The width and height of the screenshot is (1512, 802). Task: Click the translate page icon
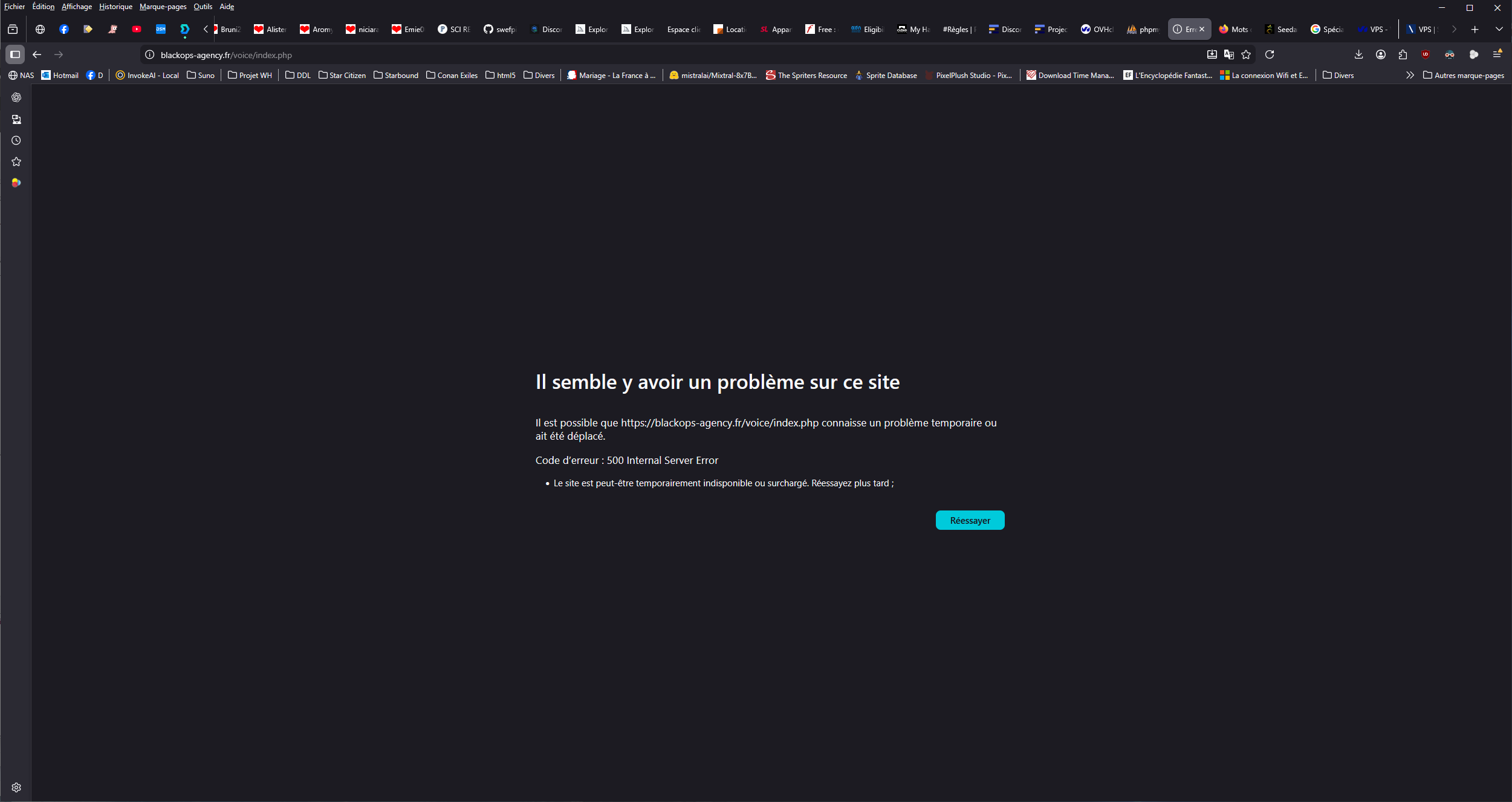[x=1228, y=54]
